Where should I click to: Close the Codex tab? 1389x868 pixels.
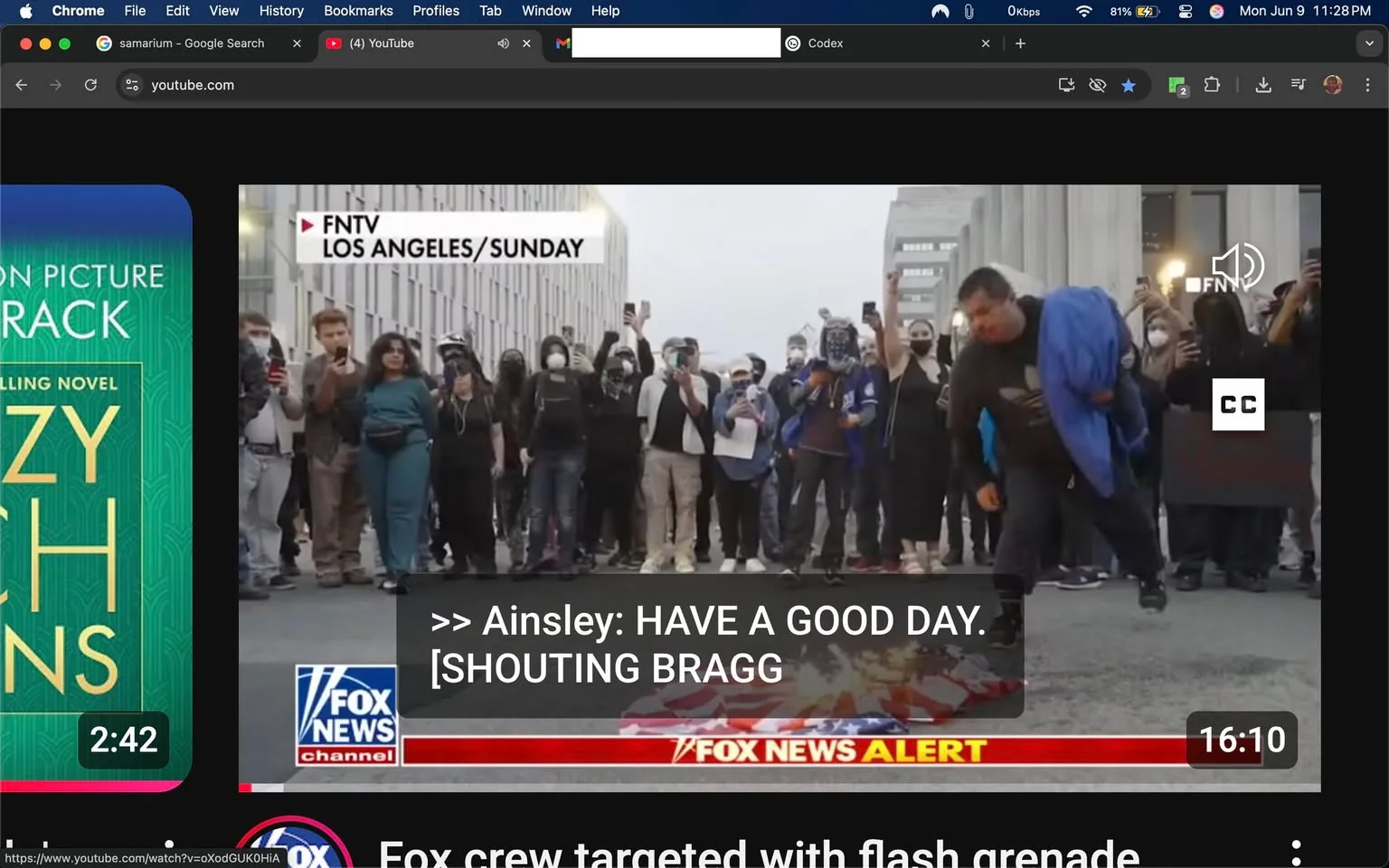[986, 43]
